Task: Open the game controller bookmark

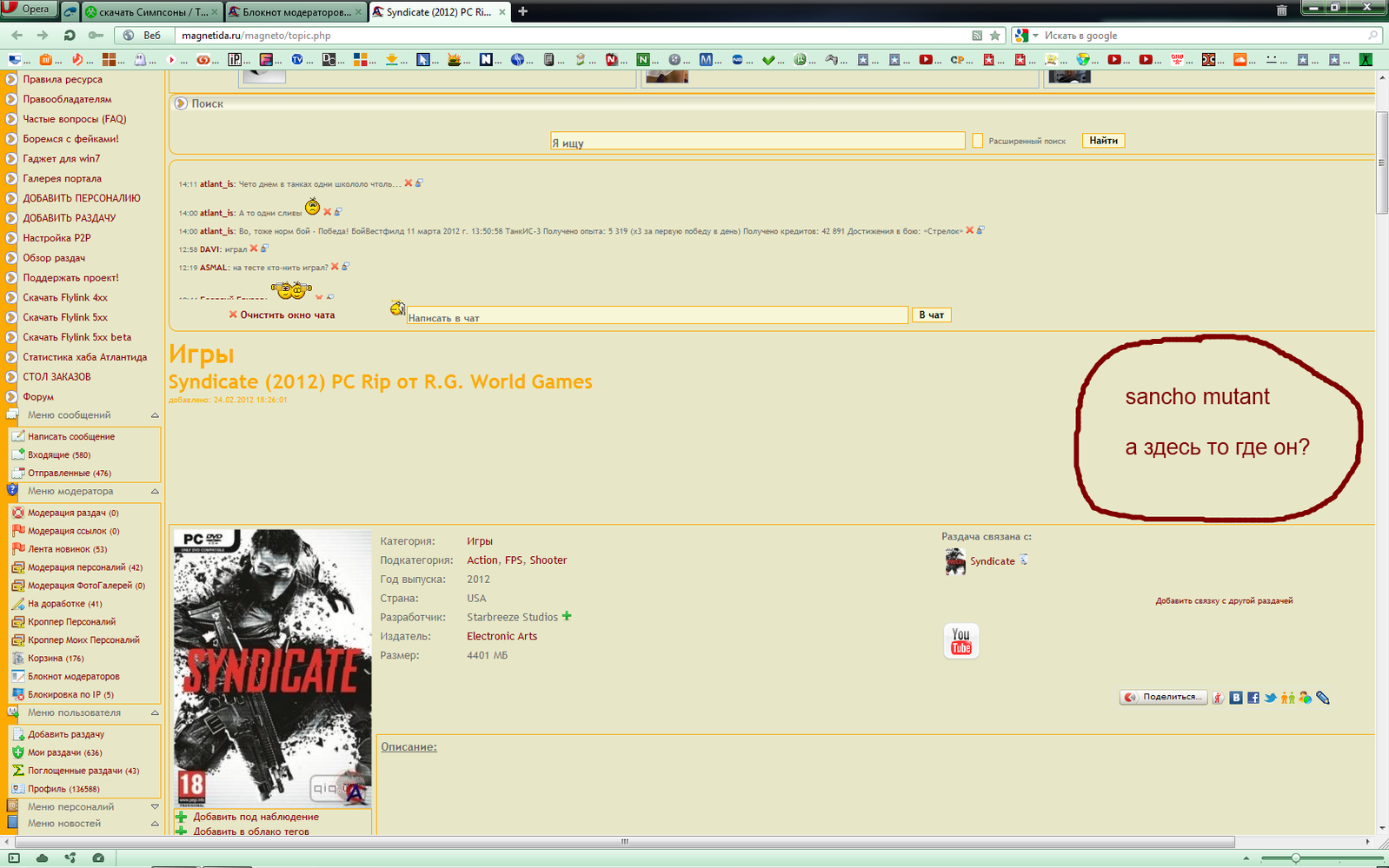Action: click(x=832, y=59)
